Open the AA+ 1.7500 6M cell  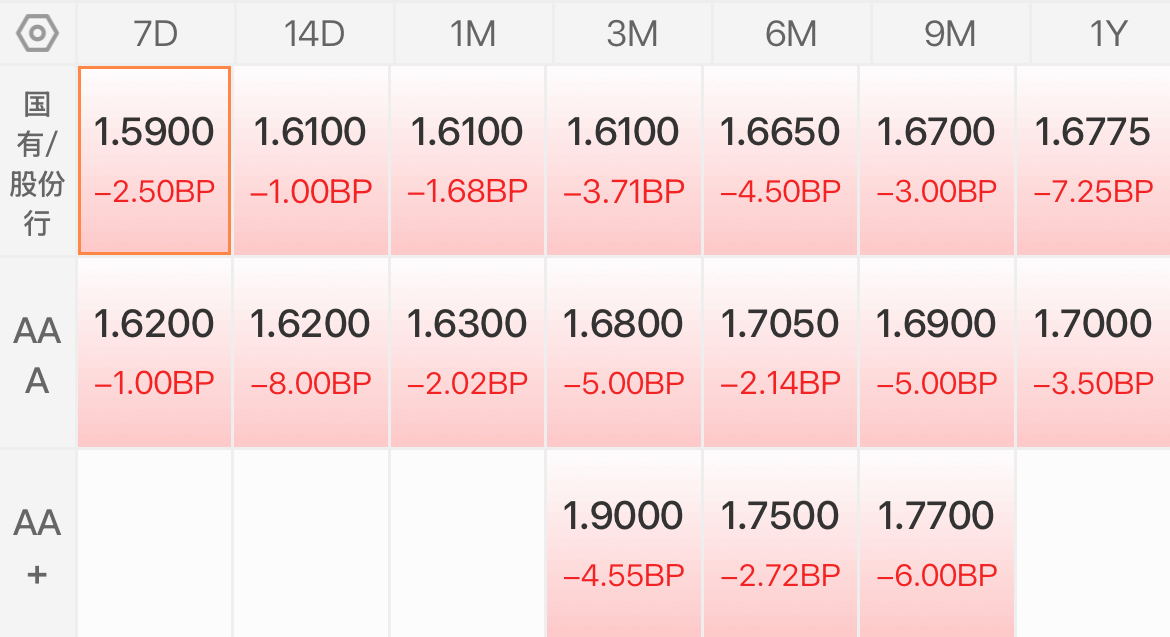coord(780,544)
